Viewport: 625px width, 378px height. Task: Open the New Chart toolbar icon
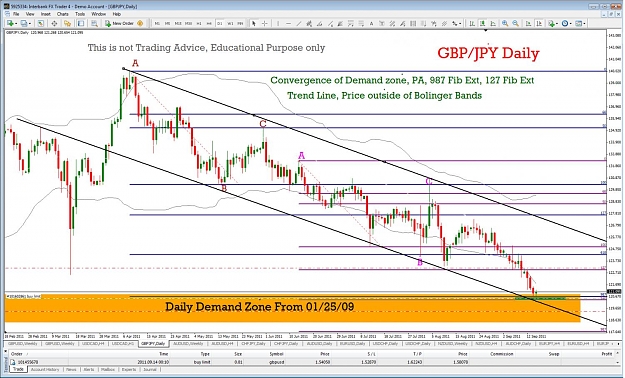pyautogui.click(x=10, y=24)
